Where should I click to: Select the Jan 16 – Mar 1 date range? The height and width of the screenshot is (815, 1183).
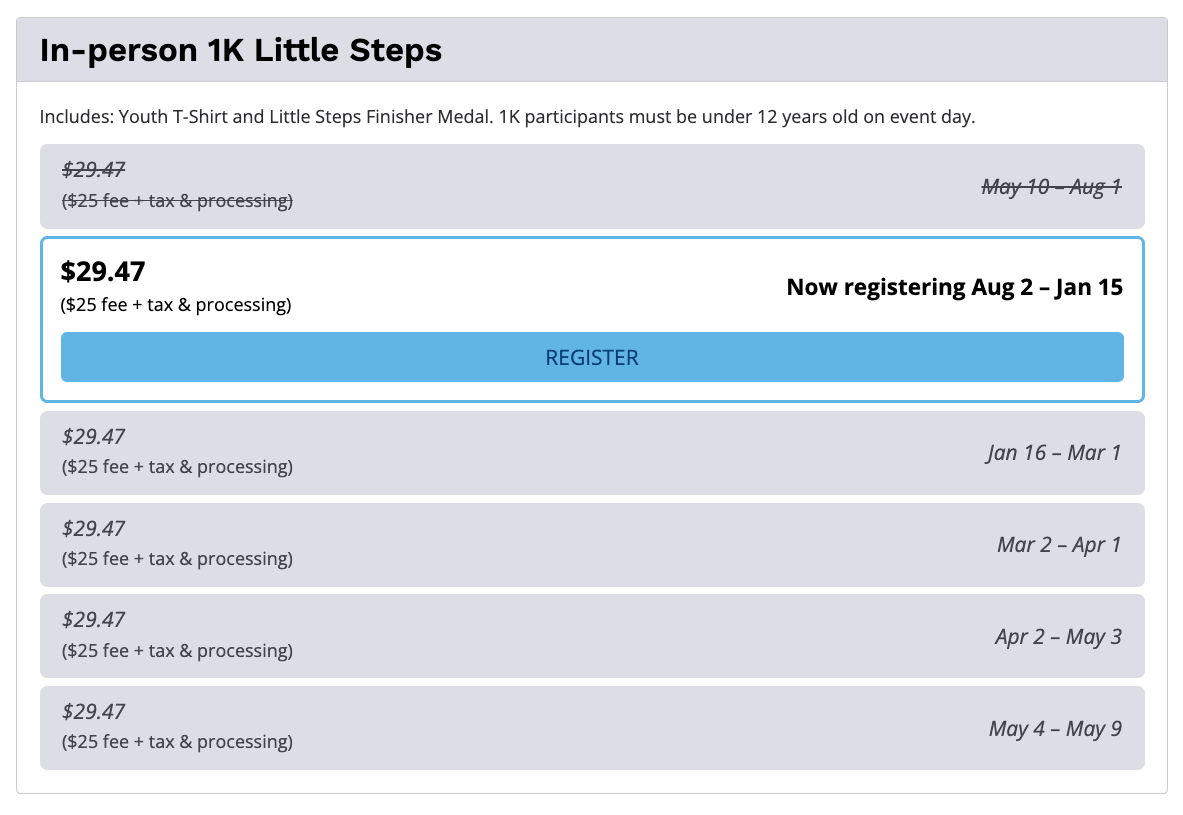pos(1053,453)
